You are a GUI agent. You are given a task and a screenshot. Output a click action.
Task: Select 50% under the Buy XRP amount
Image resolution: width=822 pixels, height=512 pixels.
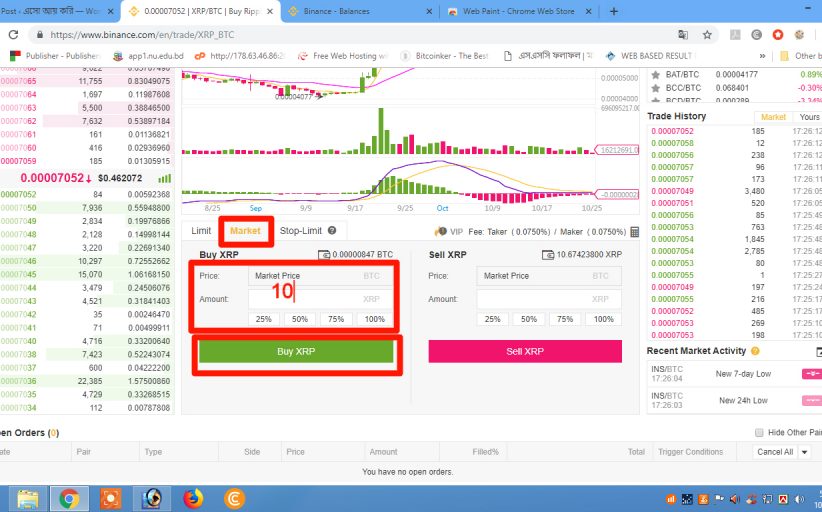299,319
